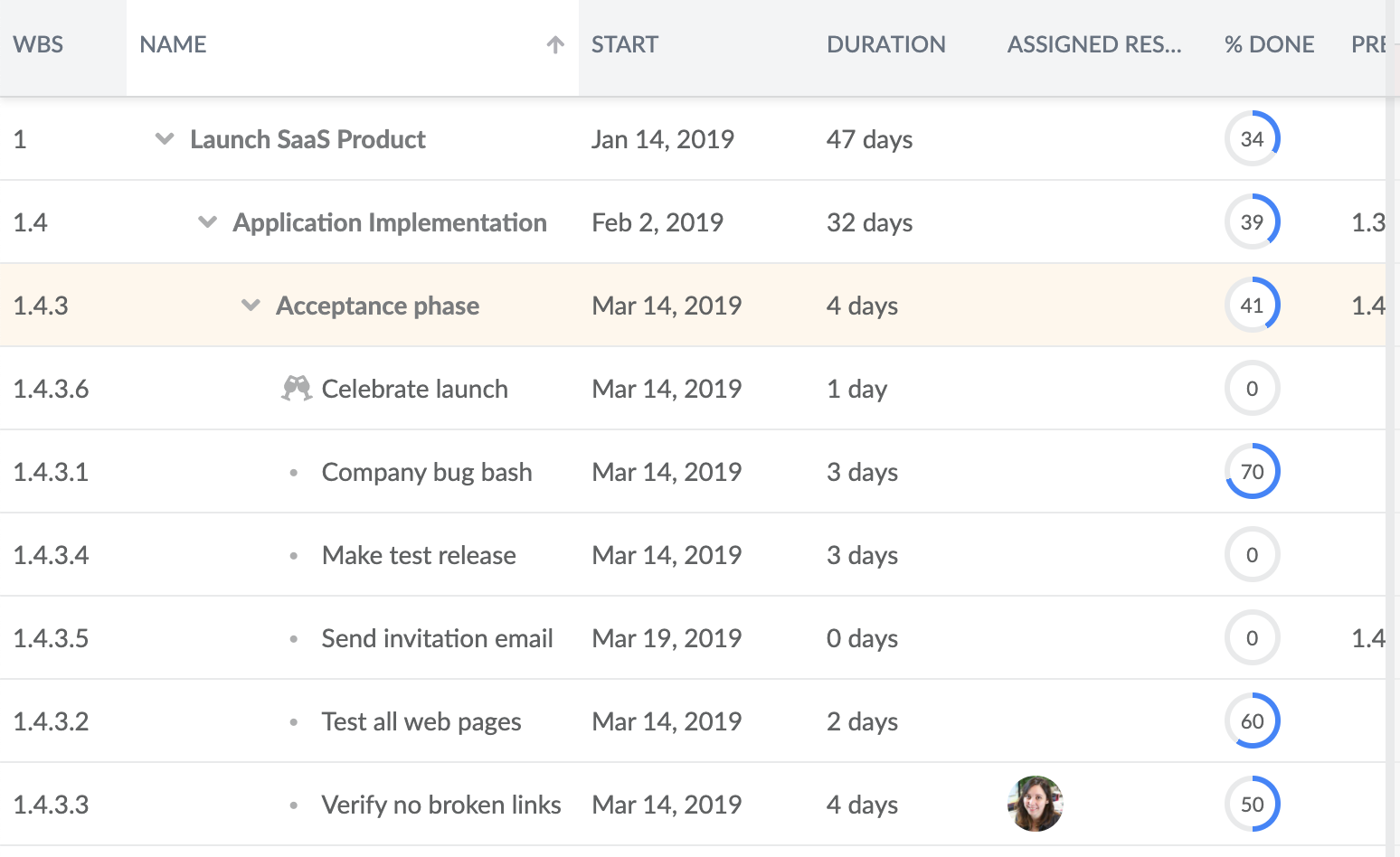Click the DURATION column header
Viewport: 1400px width, 857px height.
tap(886, 44)
